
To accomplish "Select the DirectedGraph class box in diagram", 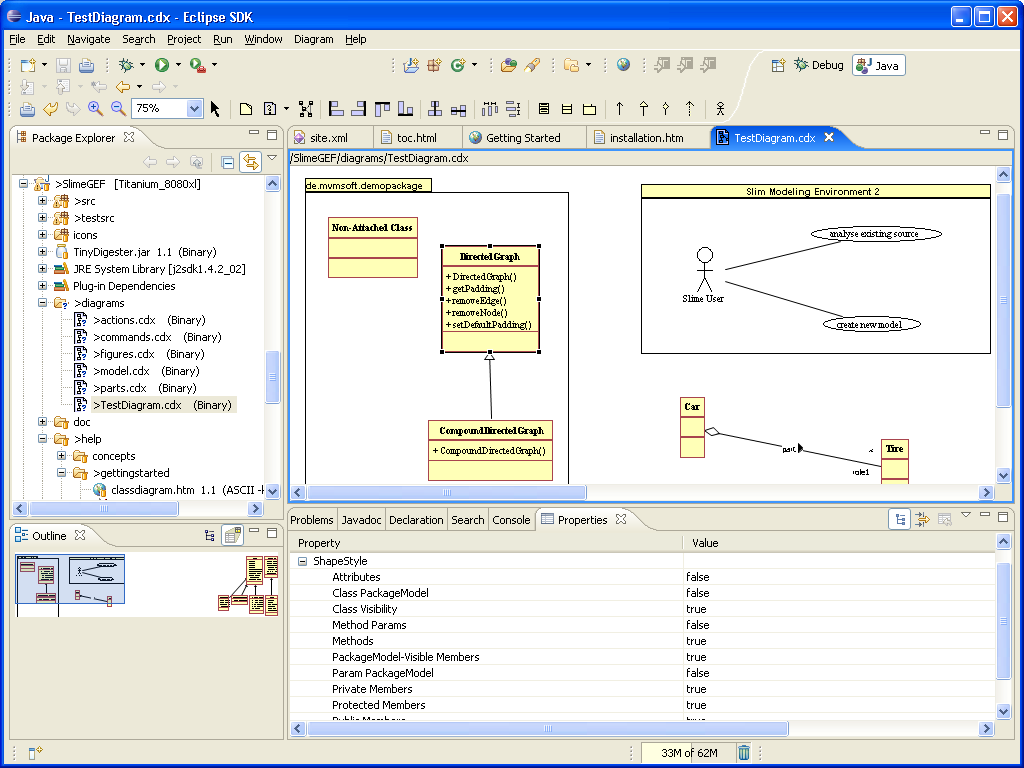I will 490,299.
